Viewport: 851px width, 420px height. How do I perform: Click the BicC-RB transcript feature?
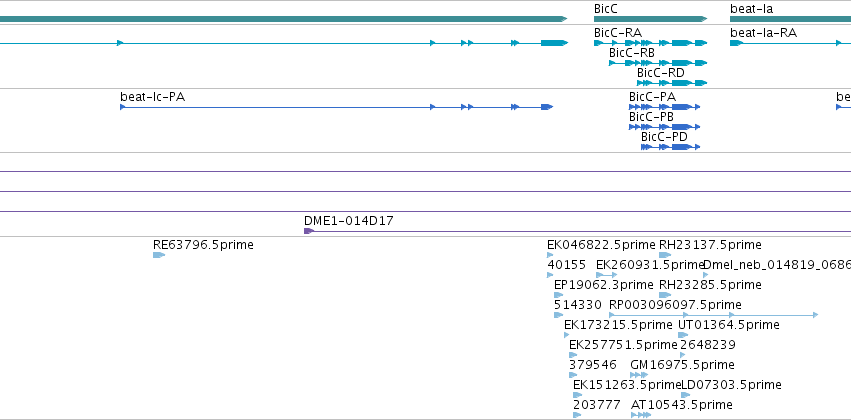click(658, 63)
